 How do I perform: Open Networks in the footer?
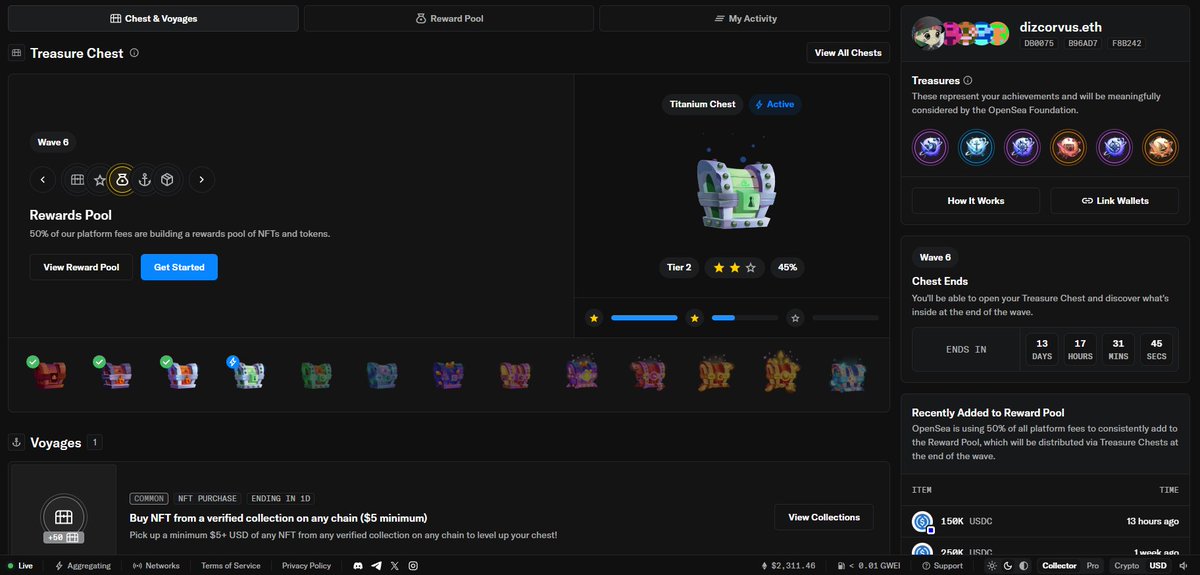[156, 566]
